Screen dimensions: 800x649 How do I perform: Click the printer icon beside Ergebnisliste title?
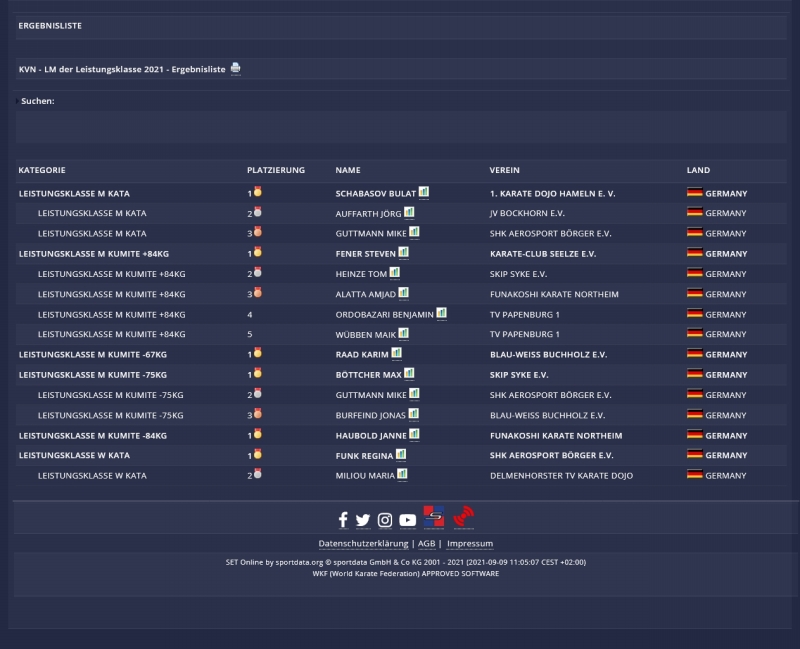236,68
